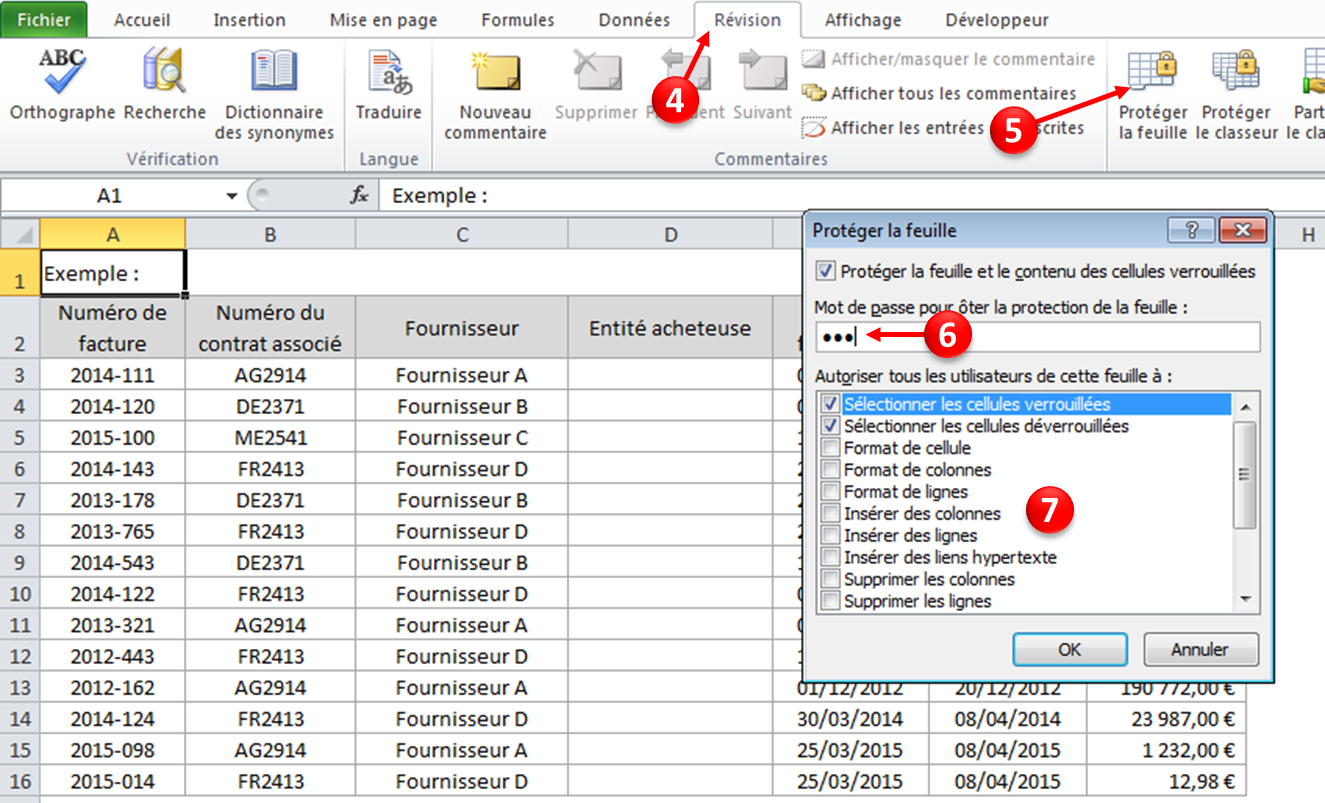This screenshot has width=1325, height=803.
Task: Check the Insérer des lignes option
Action: [828, 534]
